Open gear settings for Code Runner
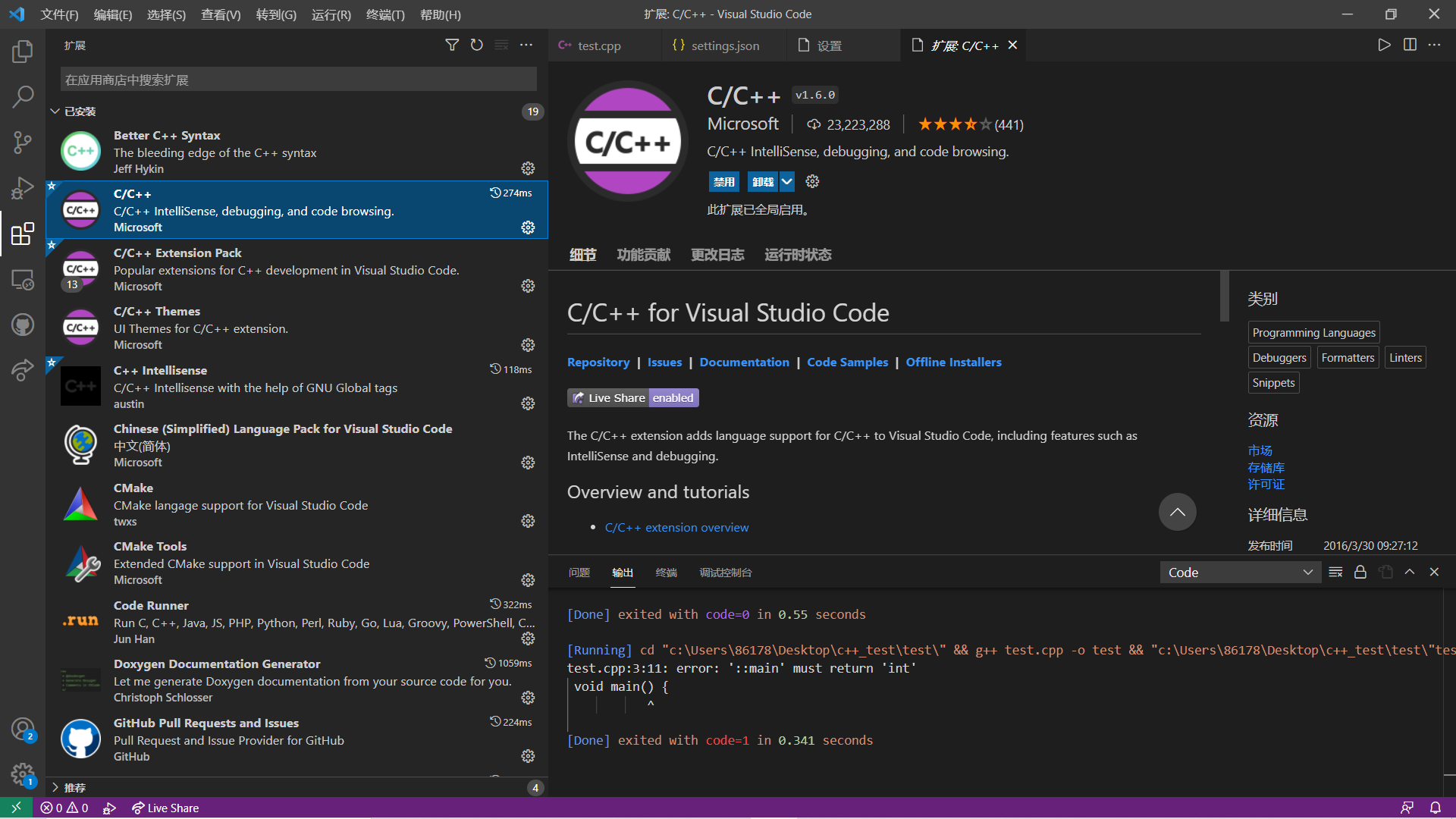The height and width of the screenshot is (819, 1456). click(x=529, y=639)
